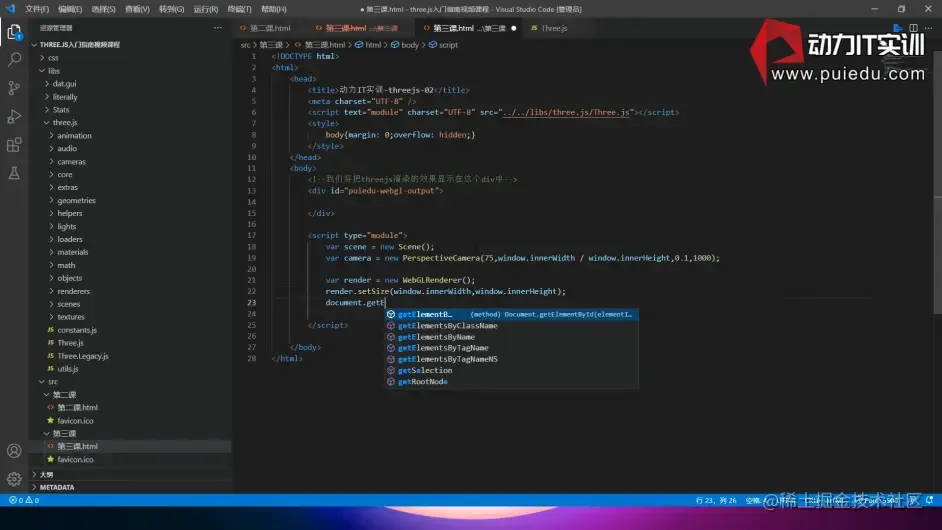942x530 pixels.
Task: Open the Testing flask icon
Action: [x=14, y=173]
